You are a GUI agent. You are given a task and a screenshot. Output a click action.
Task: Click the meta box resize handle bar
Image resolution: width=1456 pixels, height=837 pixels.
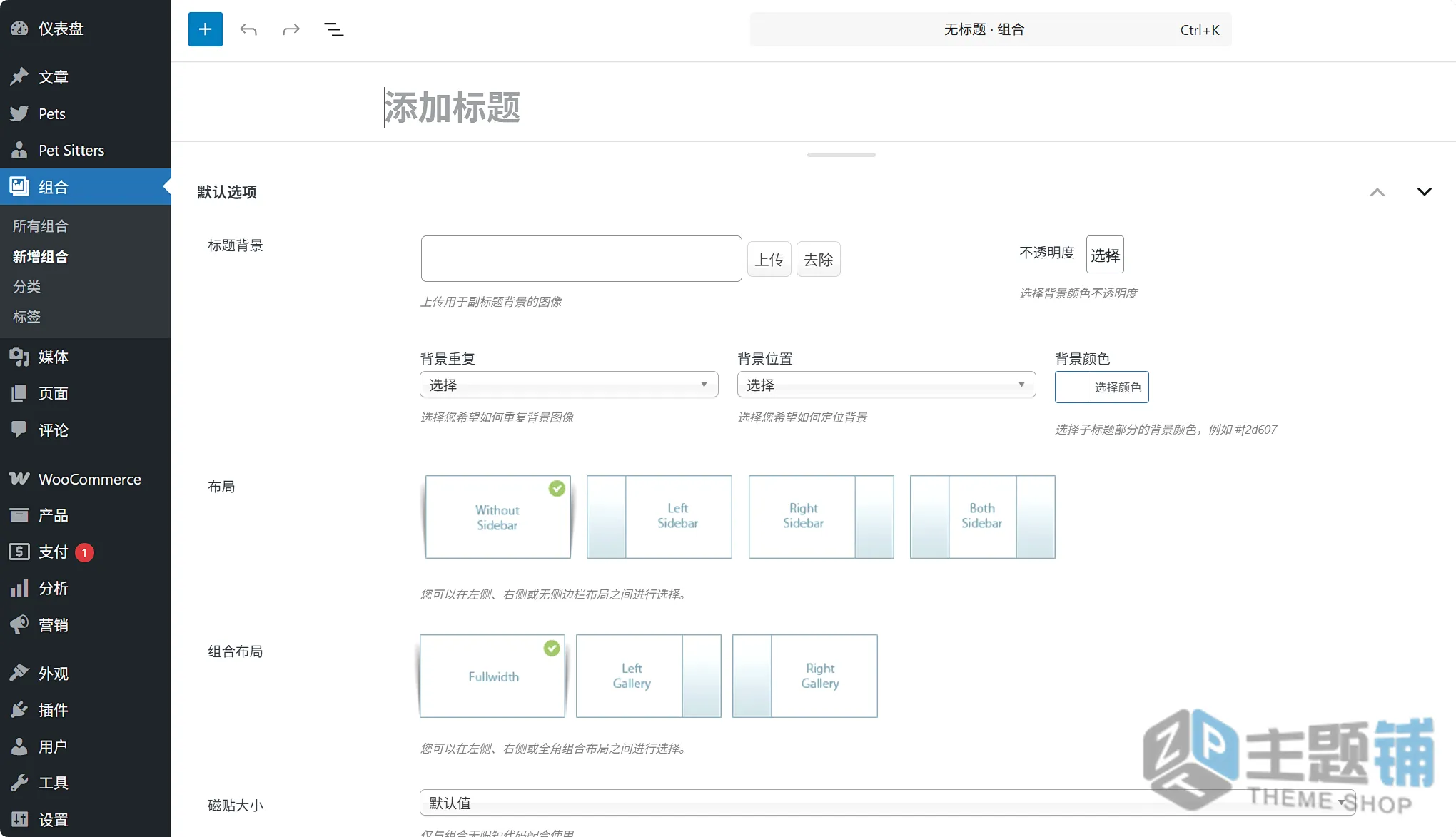coord(841,155)
